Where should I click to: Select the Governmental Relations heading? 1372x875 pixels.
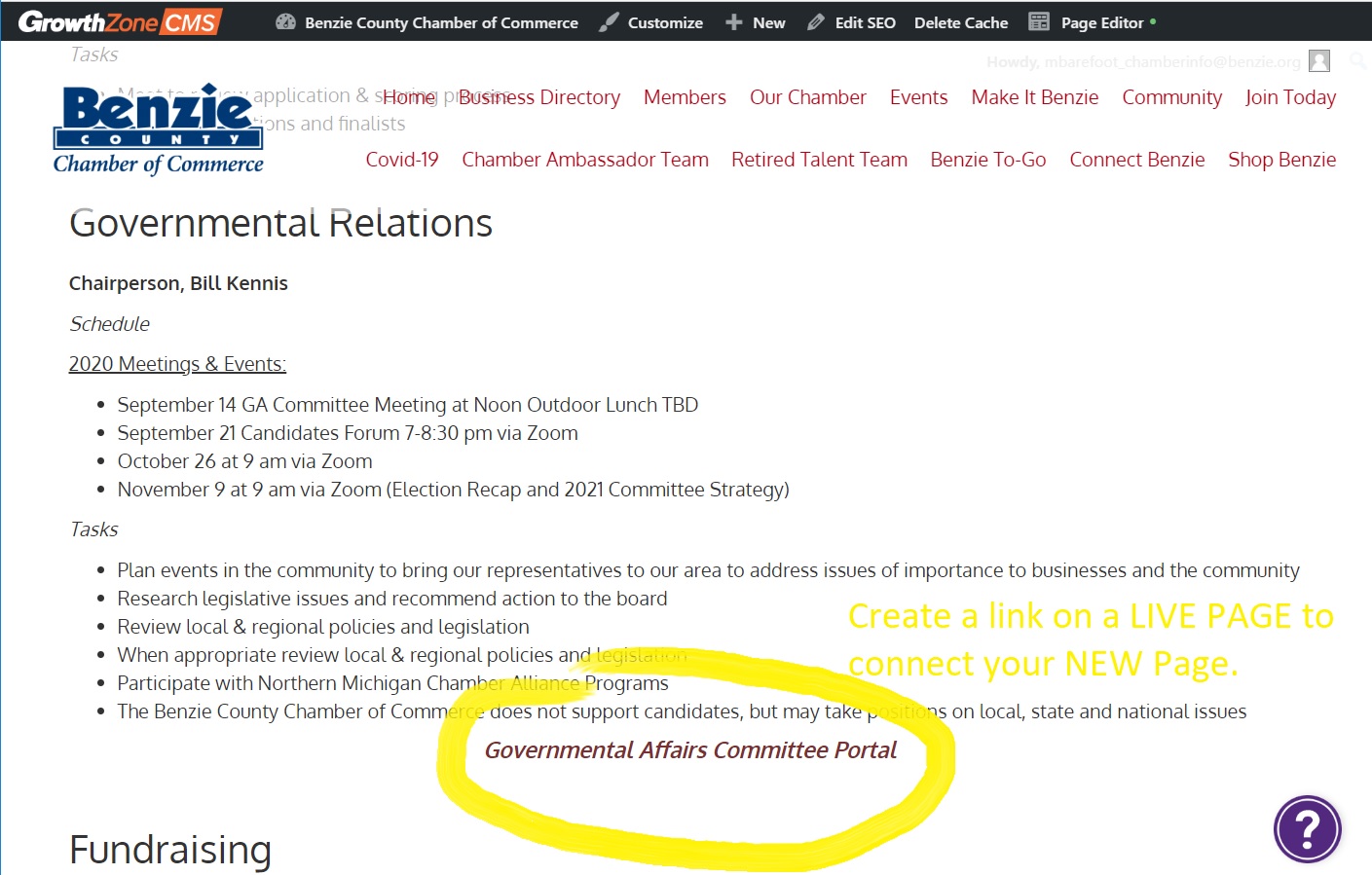coord(280,224)
